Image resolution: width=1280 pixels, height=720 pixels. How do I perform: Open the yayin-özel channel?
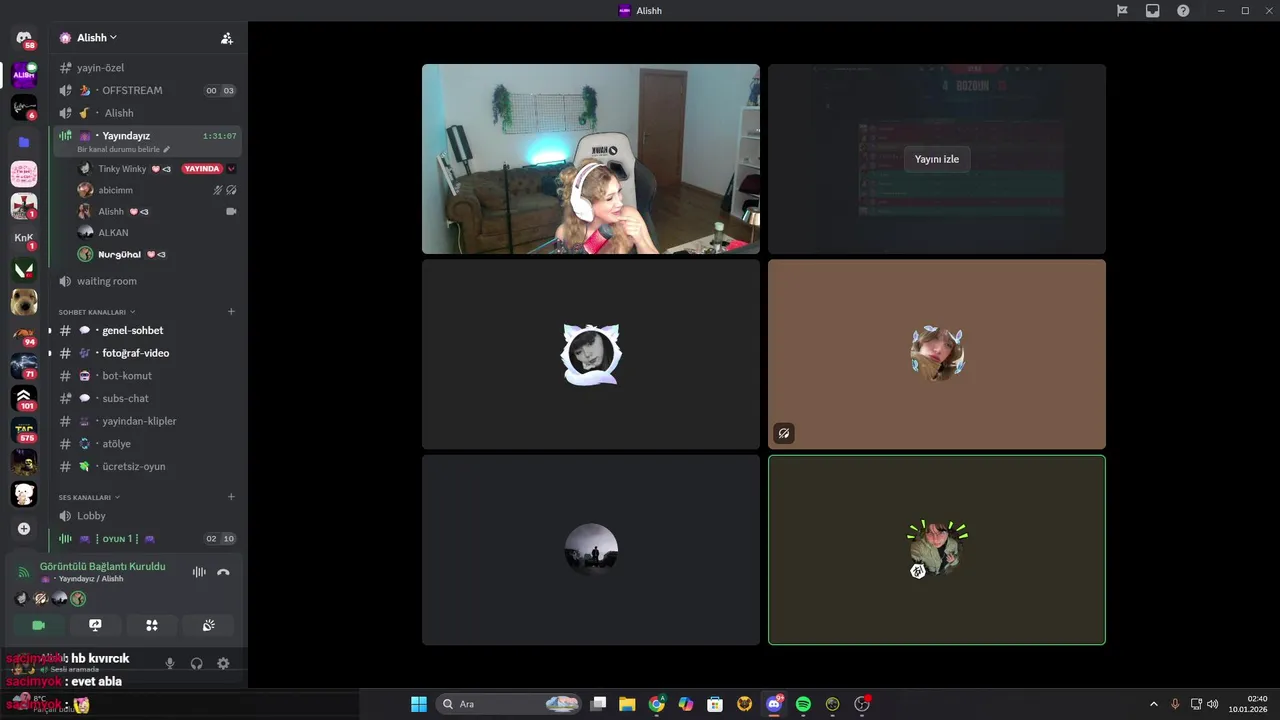[146, 68]
